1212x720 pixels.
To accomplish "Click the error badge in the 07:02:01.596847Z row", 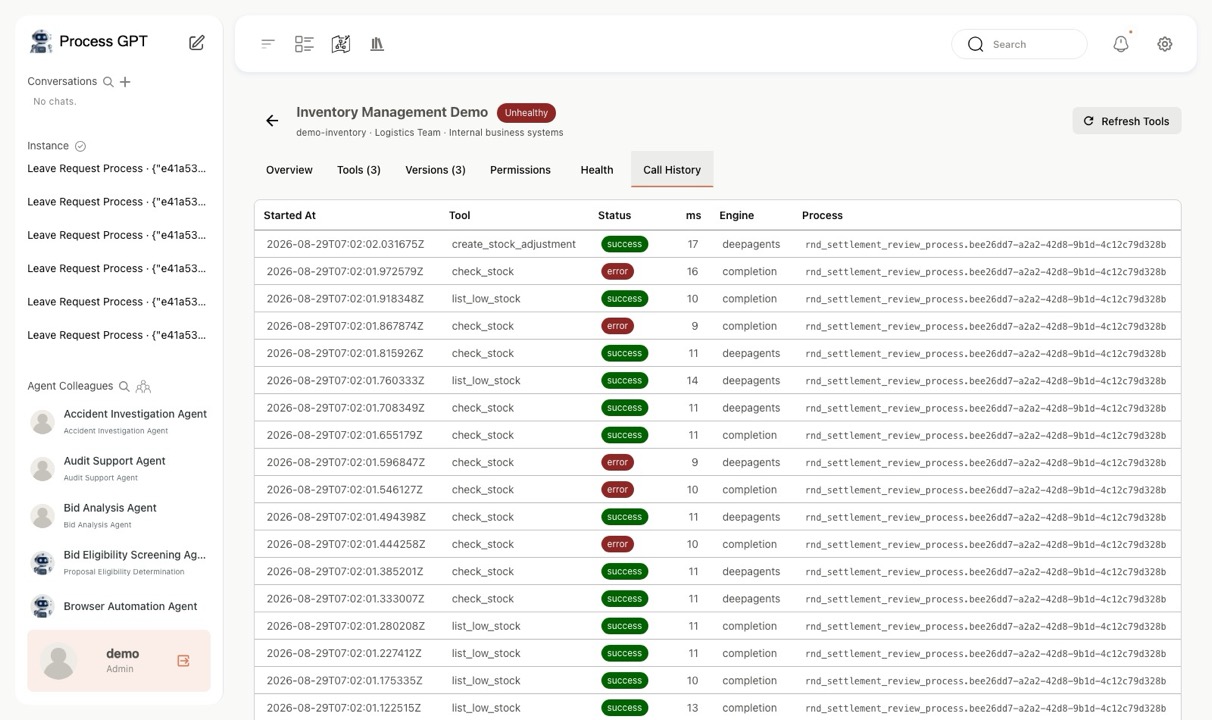I will 618,462.
